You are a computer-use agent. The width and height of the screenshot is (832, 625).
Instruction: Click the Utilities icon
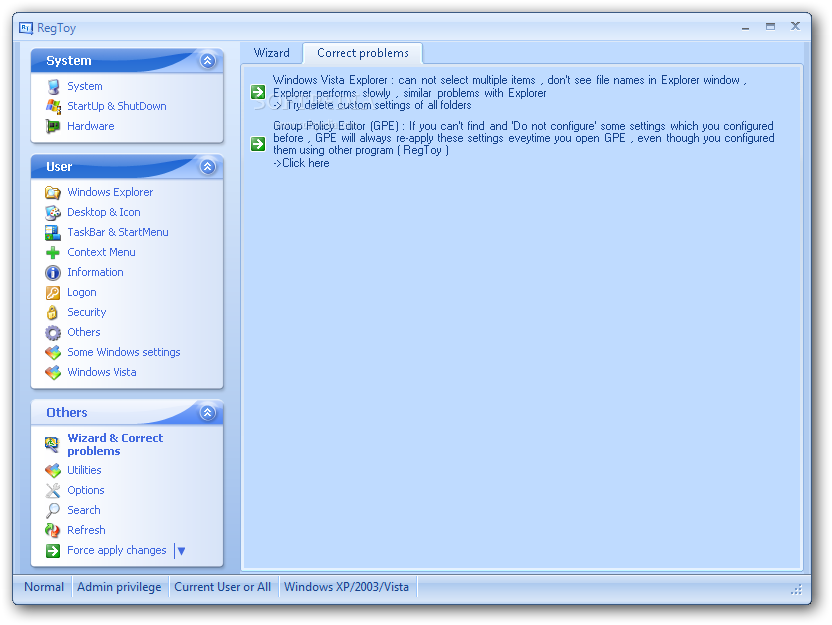click(53, 471)
